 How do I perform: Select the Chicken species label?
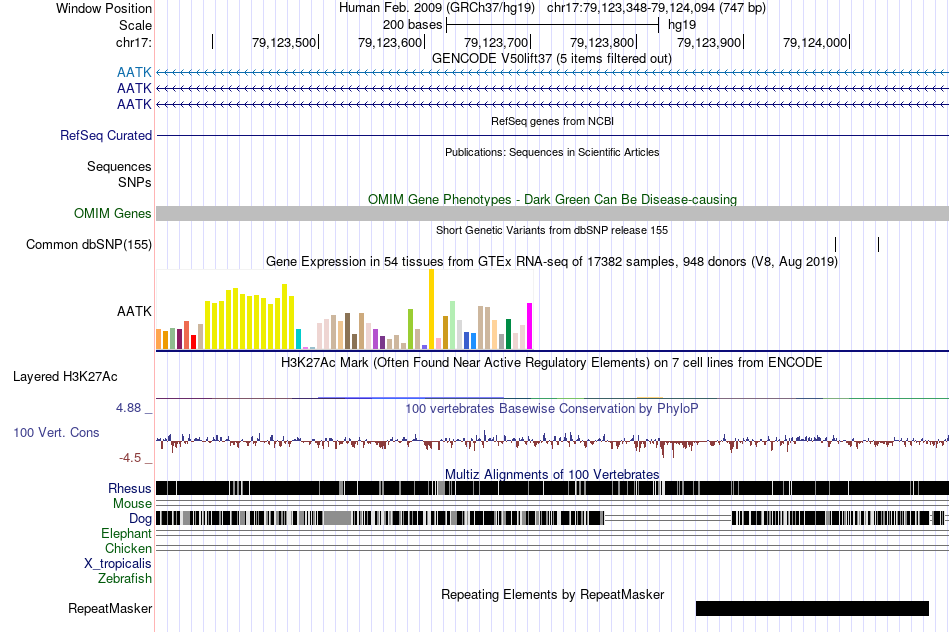pos(128,548)
